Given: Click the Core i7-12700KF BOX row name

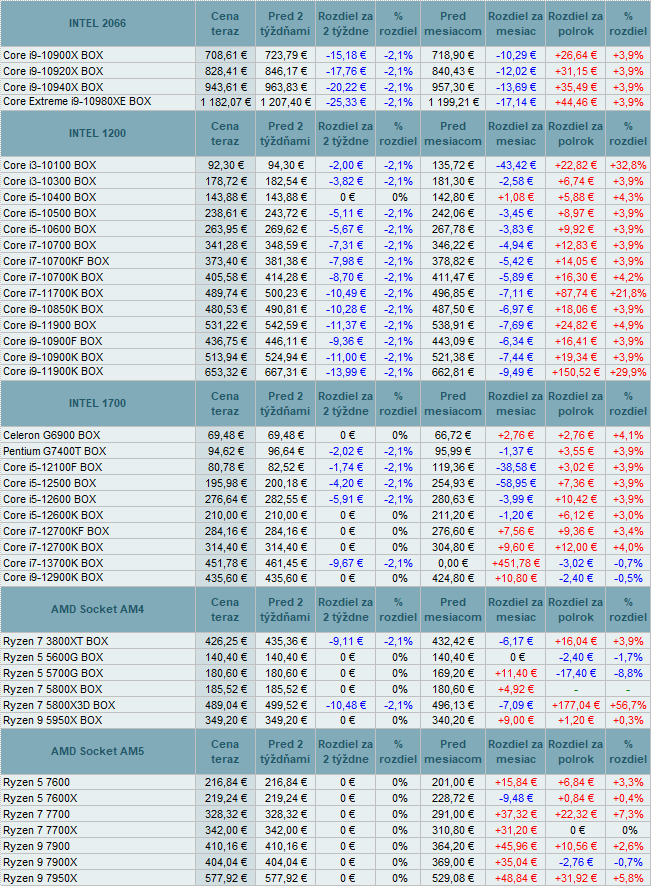Looking at the screenshot, I should pos(56,531).
